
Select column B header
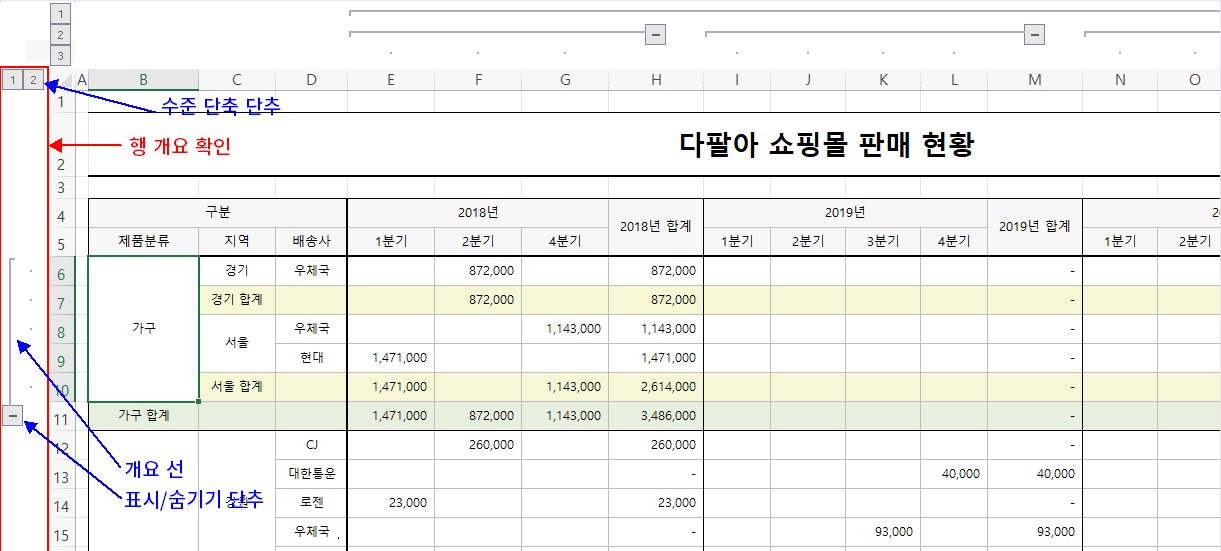tap(143, 79)
